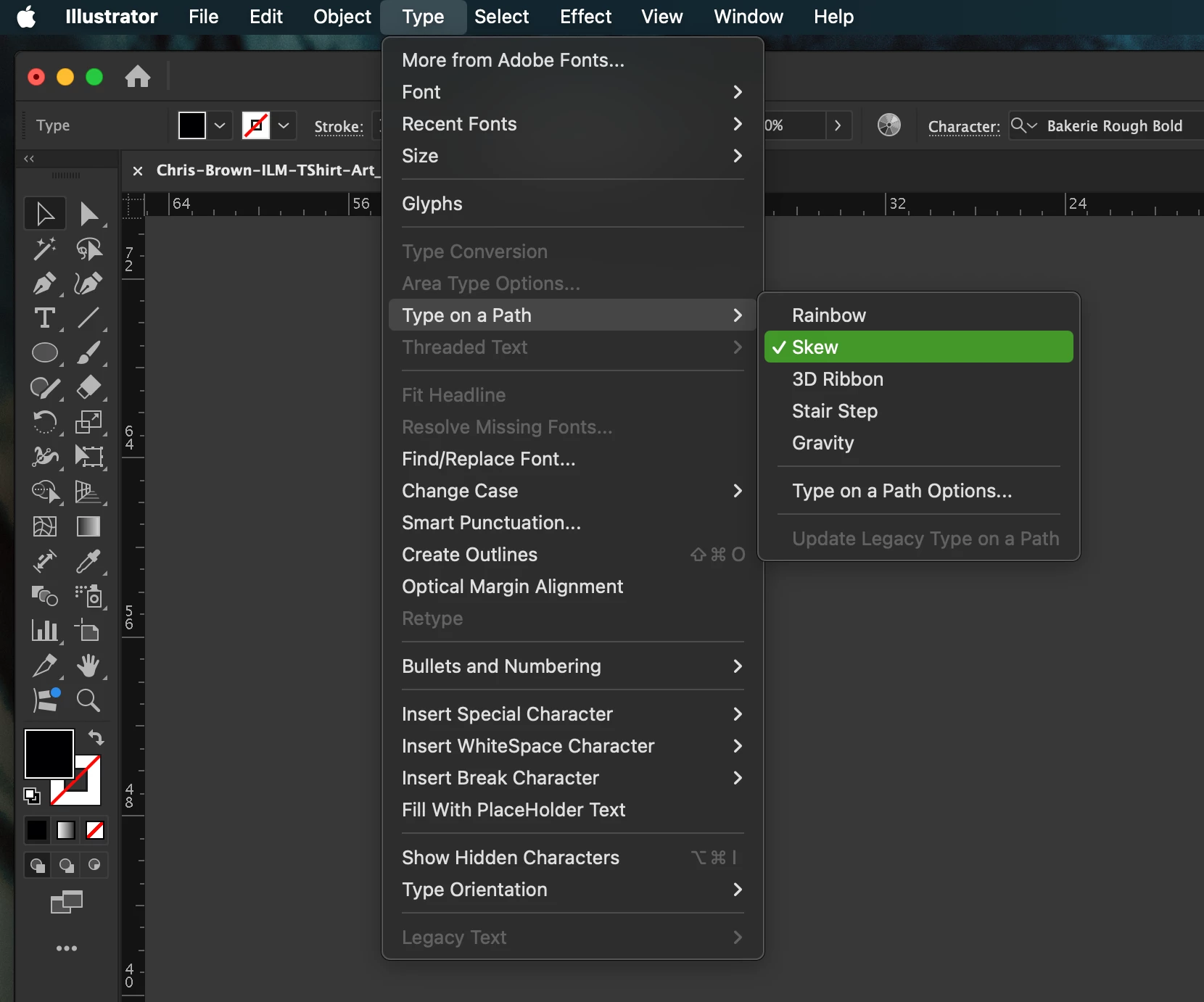The image size is (1204, 1002).
Task: Expand Insert Special Character submenu
Action: (x=573, y=714)
